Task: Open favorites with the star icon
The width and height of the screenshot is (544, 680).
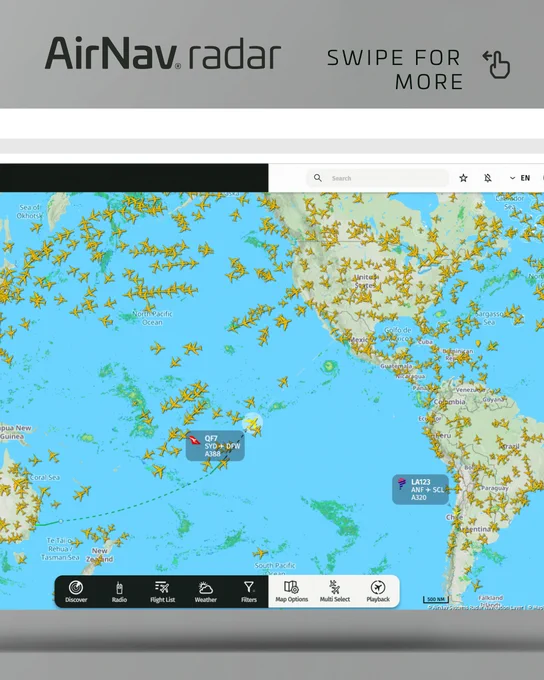Action: coord(463,178)
